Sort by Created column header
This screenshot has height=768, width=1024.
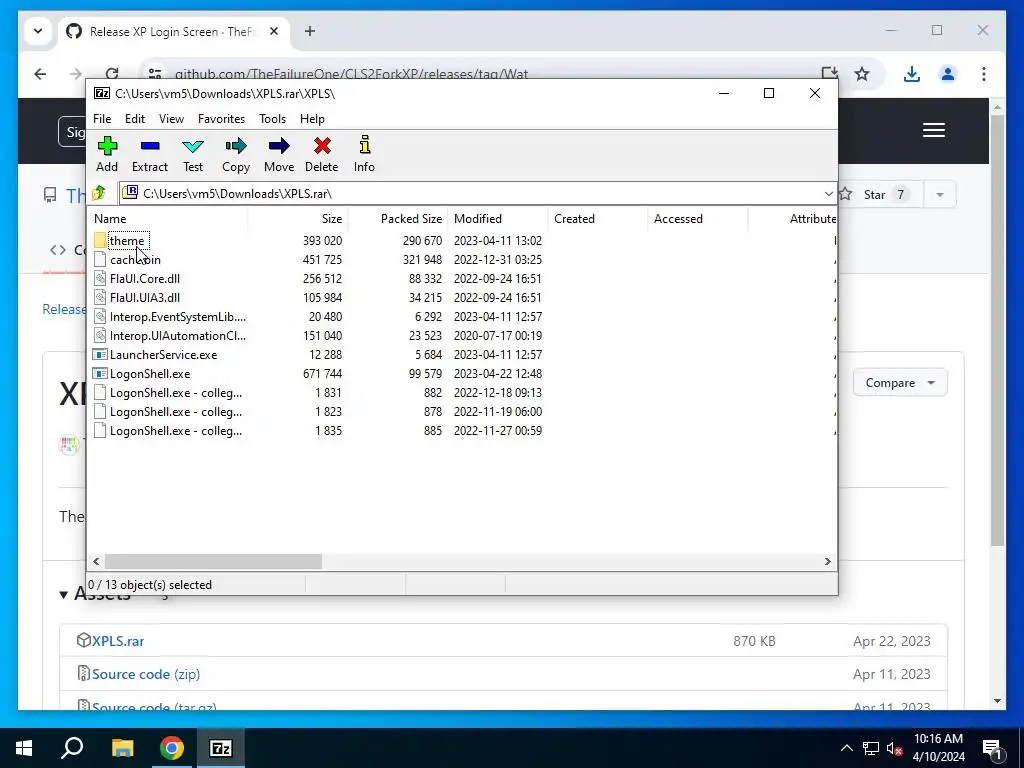pos(598,219)
